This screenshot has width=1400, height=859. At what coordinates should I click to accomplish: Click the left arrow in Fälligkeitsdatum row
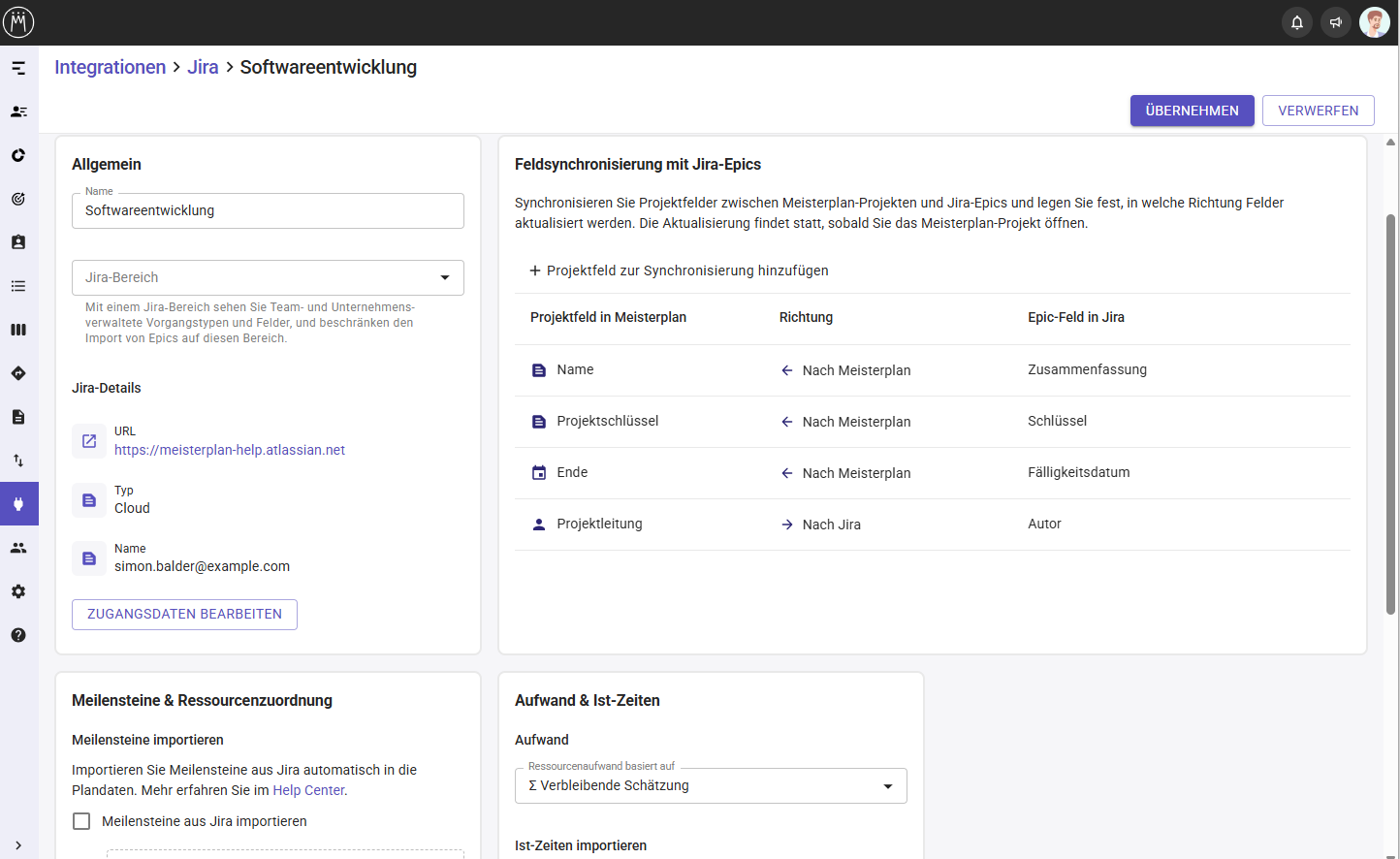(787, 473)
